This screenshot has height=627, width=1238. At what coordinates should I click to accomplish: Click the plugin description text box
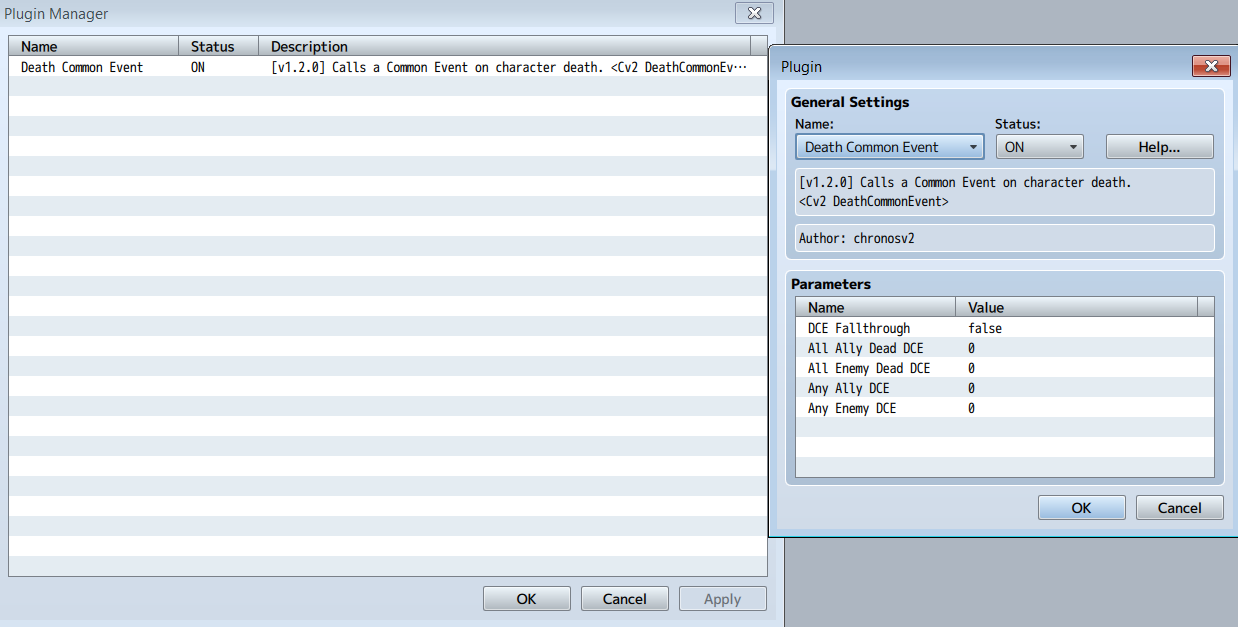click(x=1004, y=192)
